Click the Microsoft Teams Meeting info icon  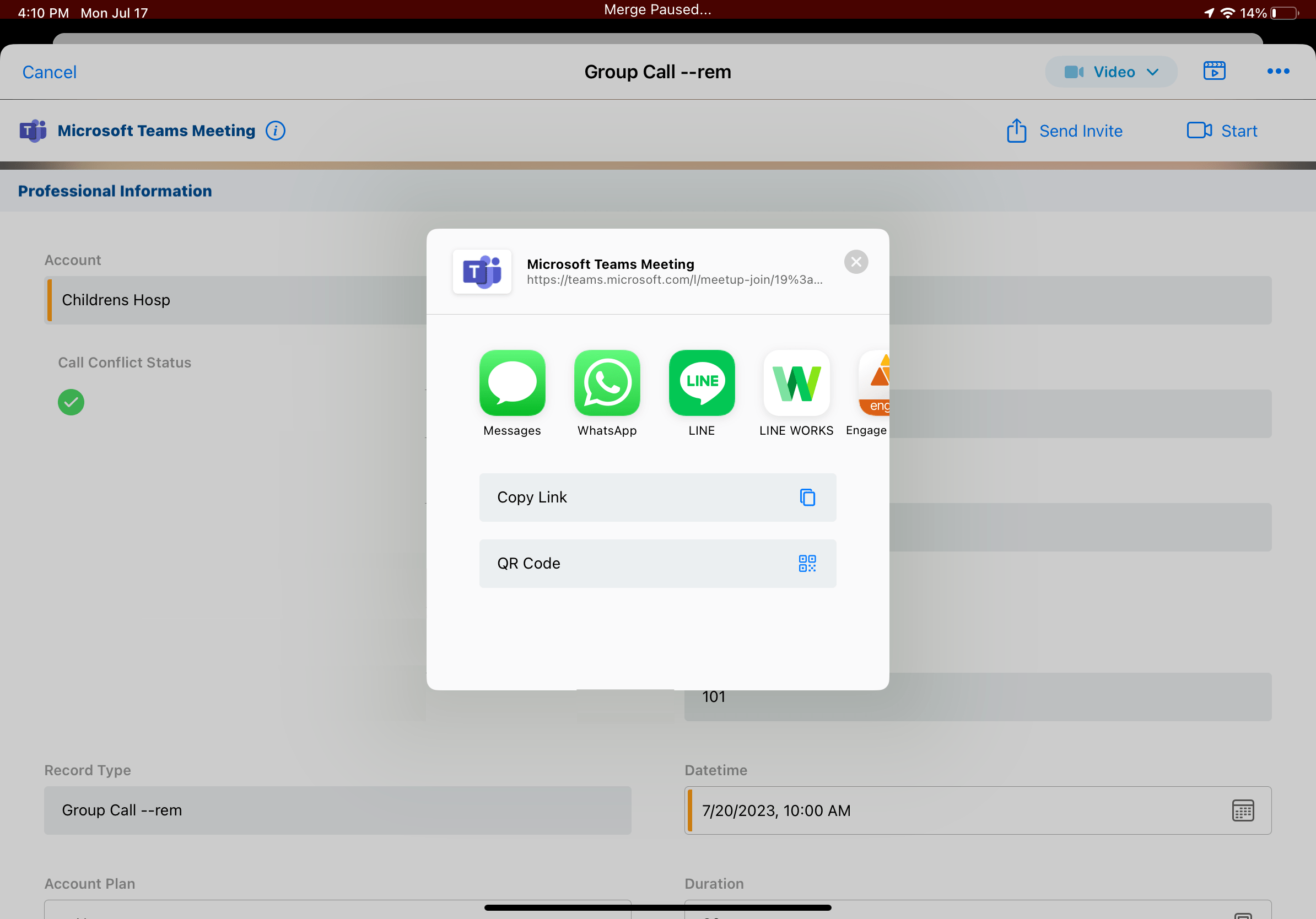click(x=275, y=131)
